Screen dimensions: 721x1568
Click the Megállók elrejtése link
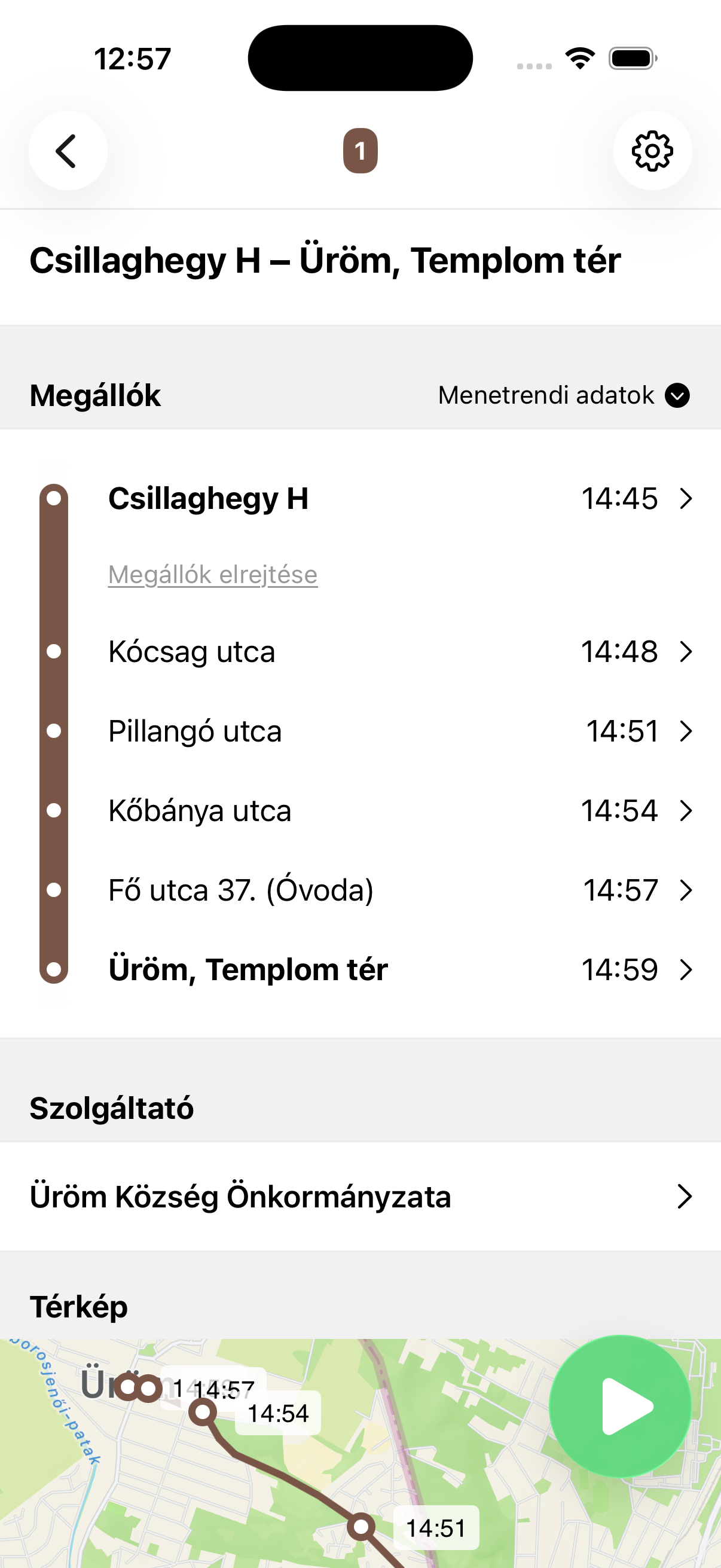pos(213,575)
